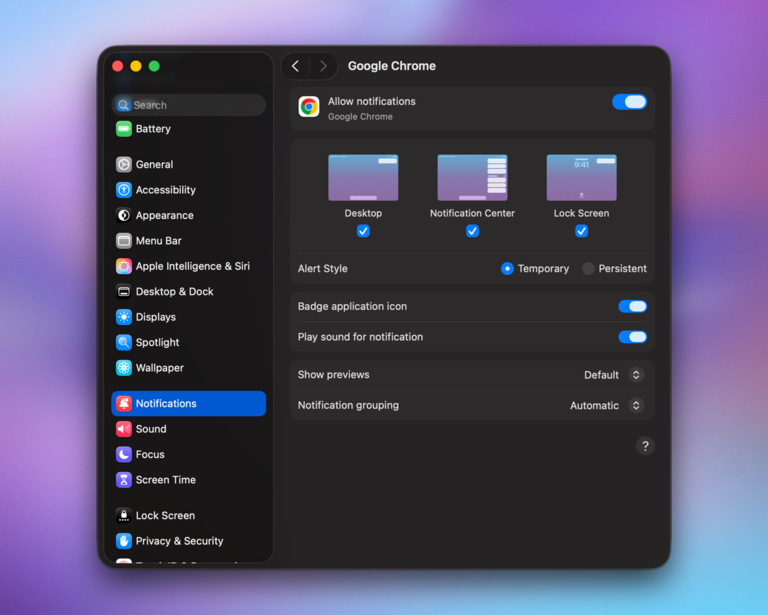768x615 pixels.
Task: Open Appearance settings label
Action: pyautogui.click(x=165, y=215)
